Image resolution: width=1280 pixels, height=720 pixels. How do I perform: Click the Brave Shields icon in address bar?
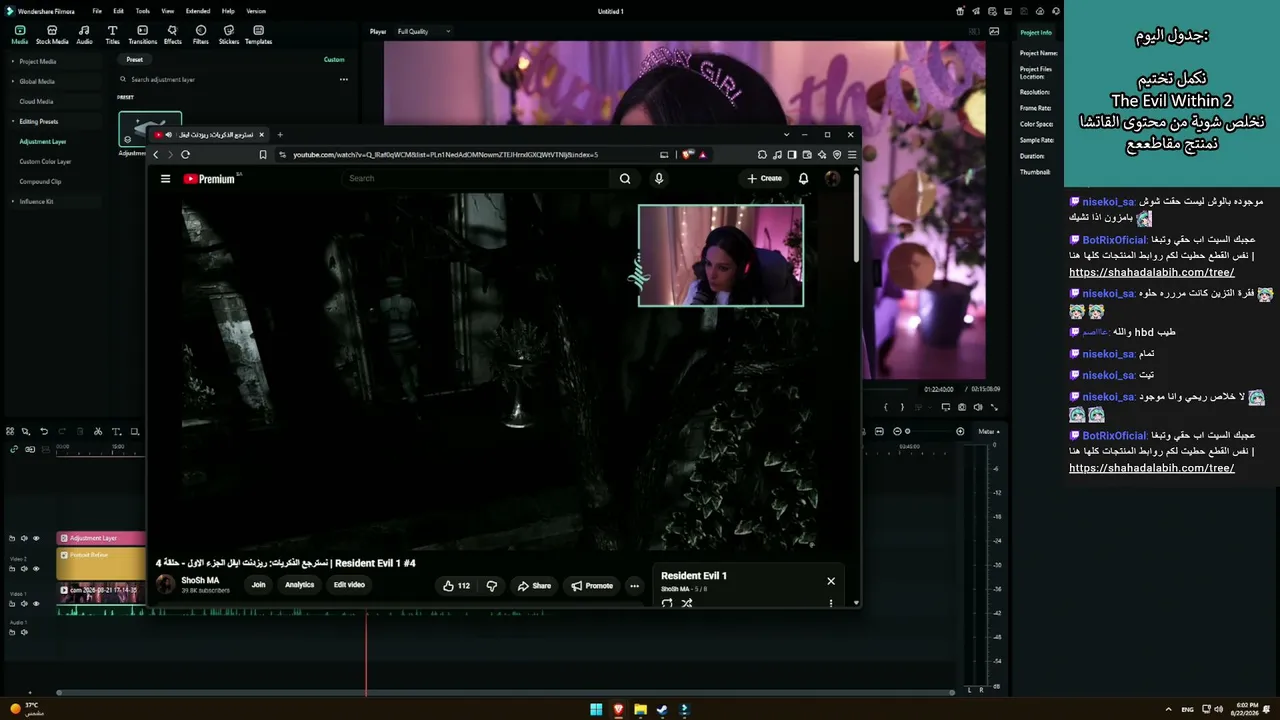[687, 155]
